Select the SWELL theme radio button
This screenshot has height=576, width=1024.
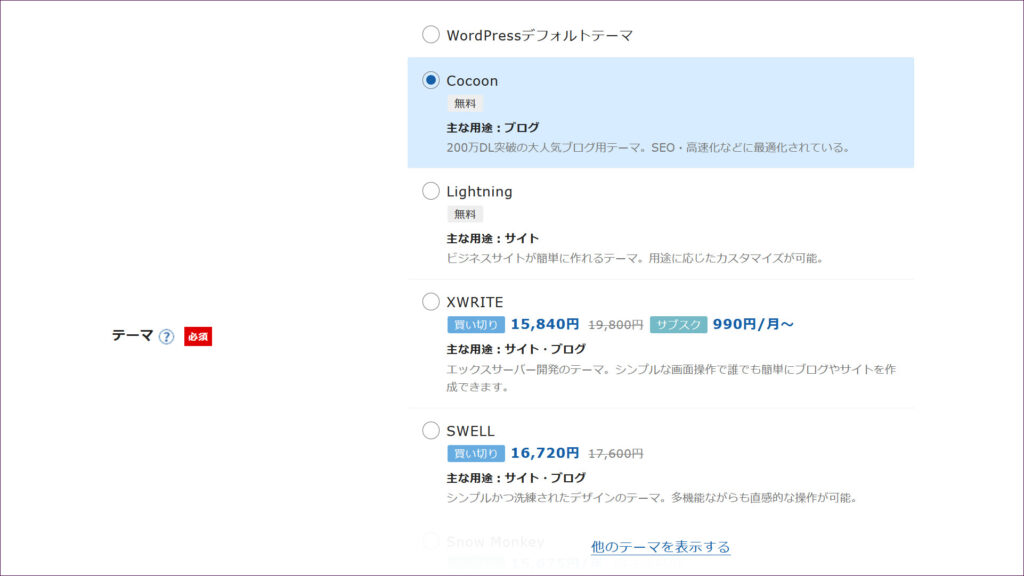431,431
